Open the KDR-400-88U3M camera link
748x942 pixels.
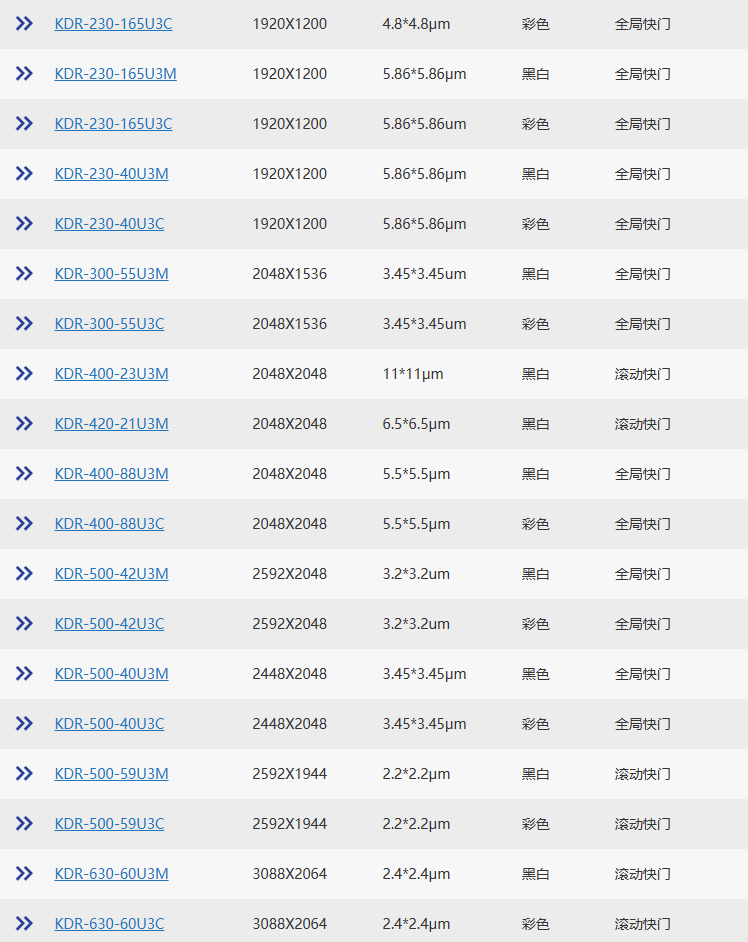(111, 474)
